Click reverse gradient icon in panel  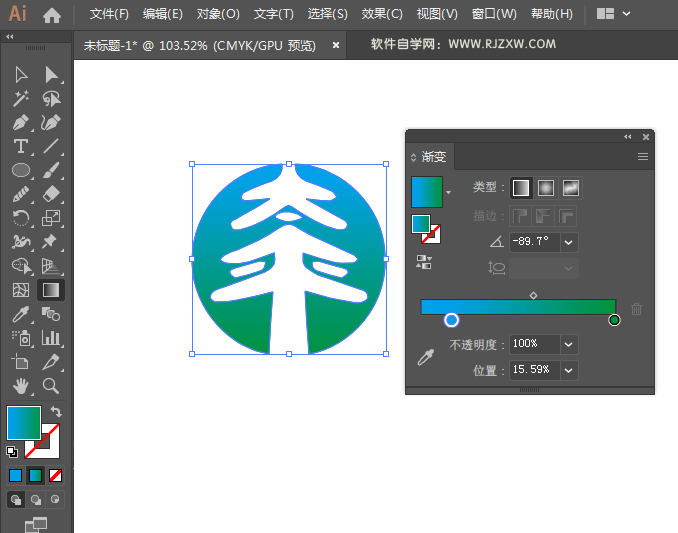pos(424,262)
